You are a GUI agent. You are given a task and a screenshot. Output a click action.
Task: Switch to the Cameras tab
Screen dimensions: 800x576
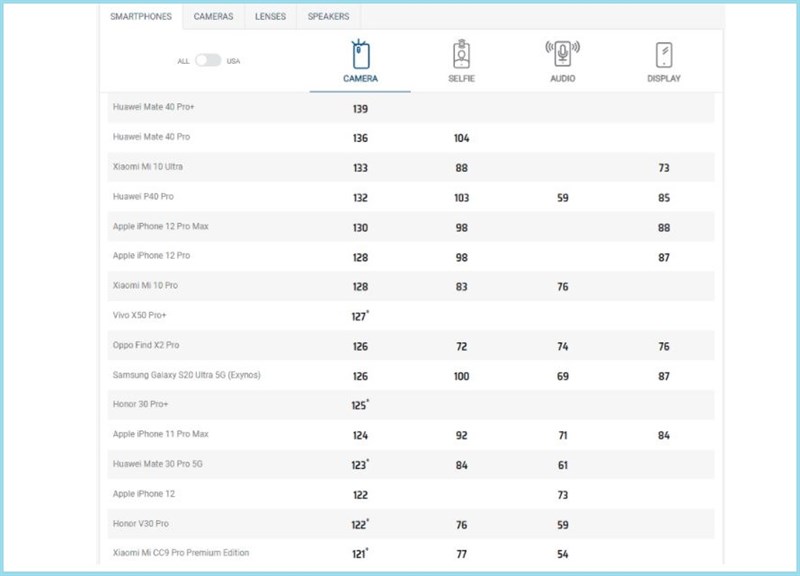click(x=213, y=17)
